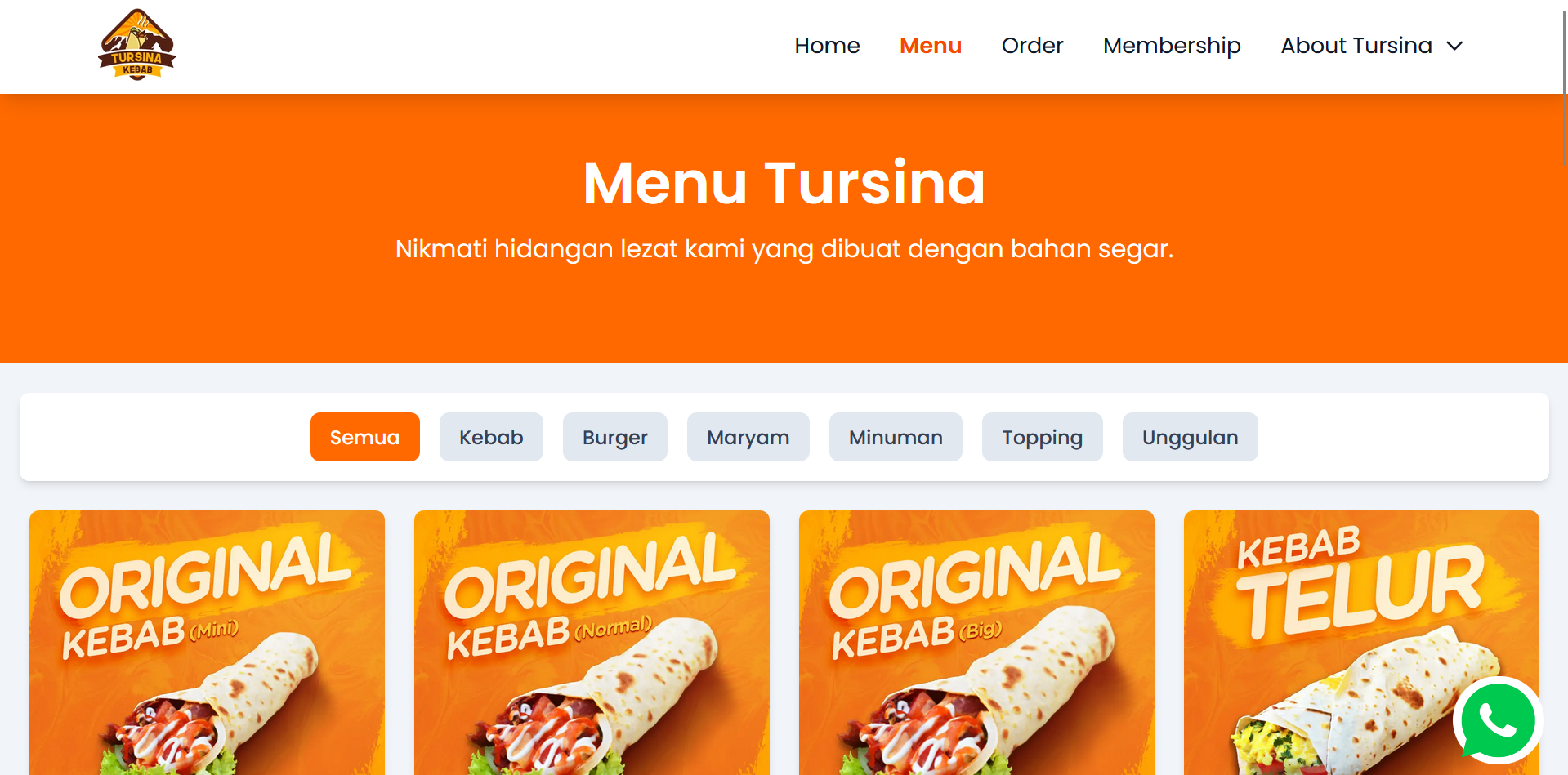The height and width of the screenshot is (775, 1568).
Task: Open the Membership page
Action: [1171, 46]
